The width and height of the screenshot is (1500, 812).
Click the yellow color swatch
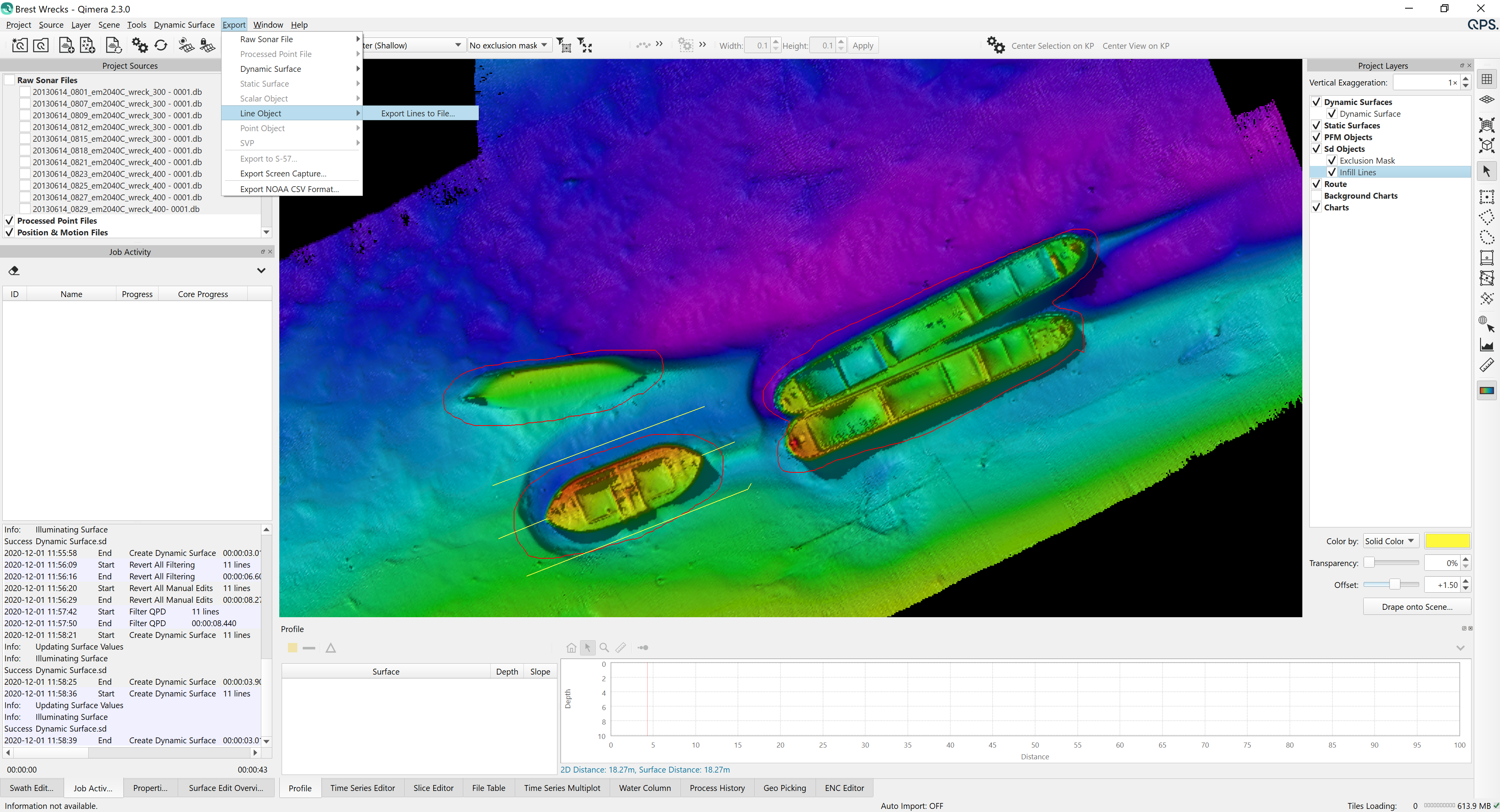(x=1447, y=541)
